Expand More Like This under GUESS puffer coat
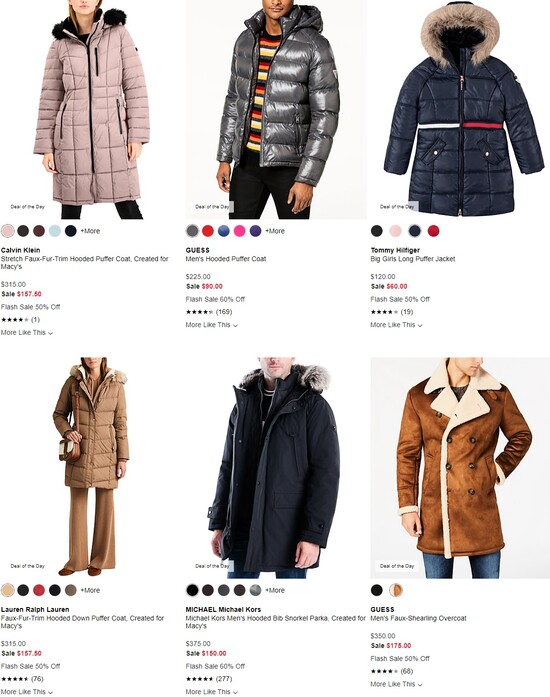This screenshot has width=550, height=697. click(212, 325)
